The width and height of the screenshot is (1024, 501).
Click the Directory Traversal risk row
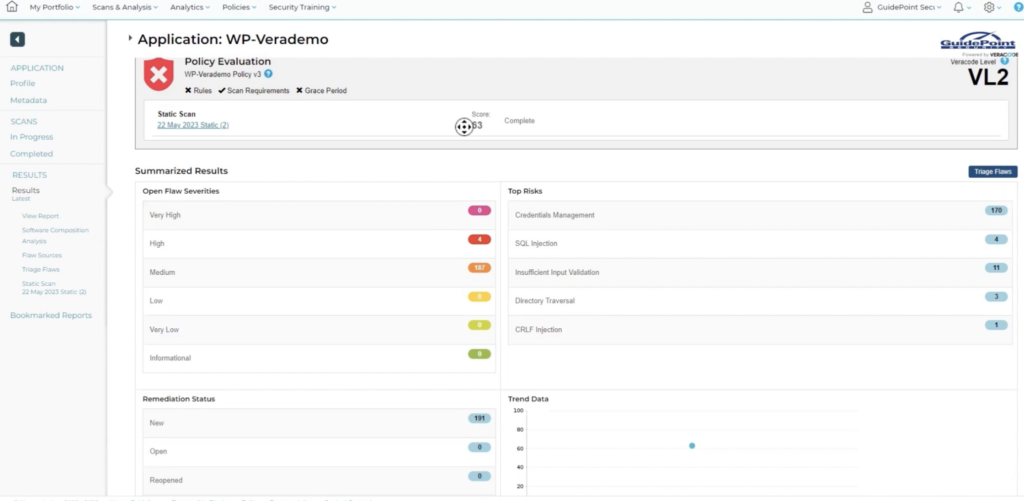click(x=760, y=301)
